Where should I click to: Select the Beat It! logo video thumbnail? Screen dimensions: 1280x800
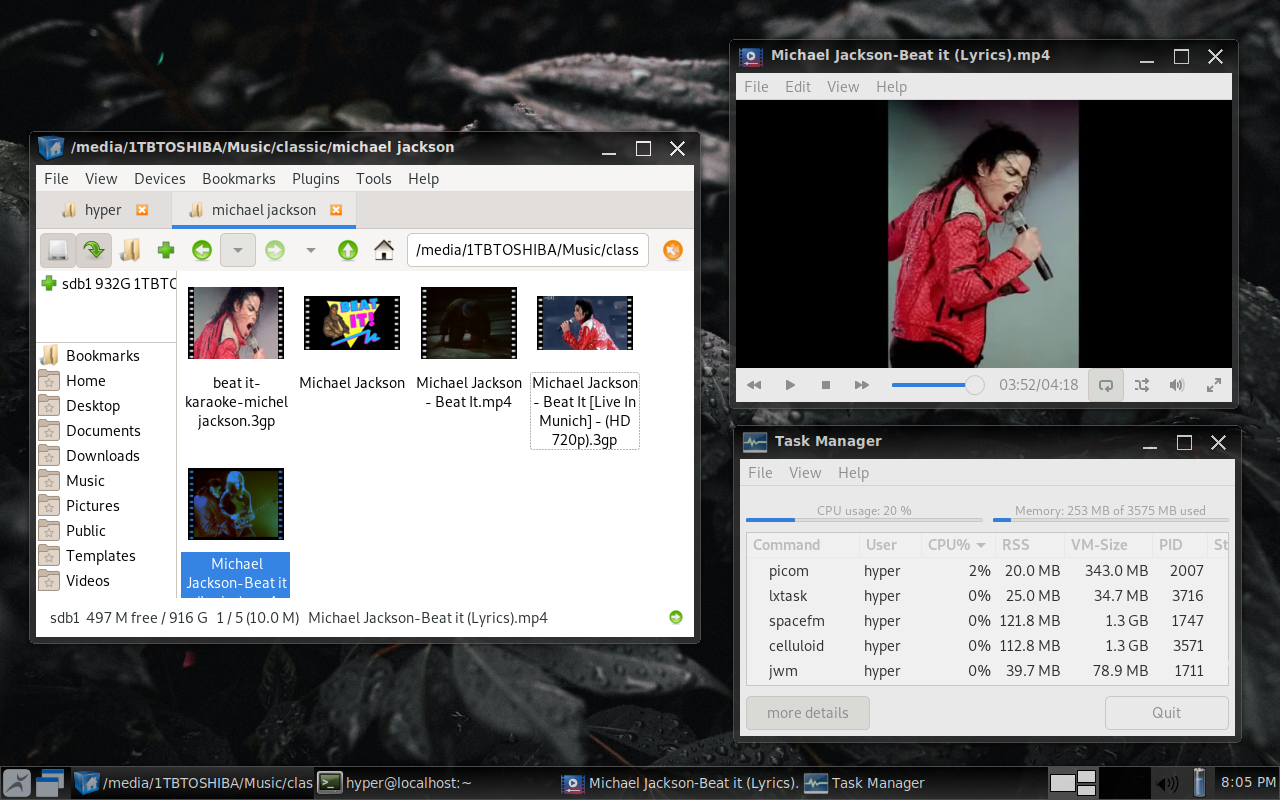coord(352,323)
